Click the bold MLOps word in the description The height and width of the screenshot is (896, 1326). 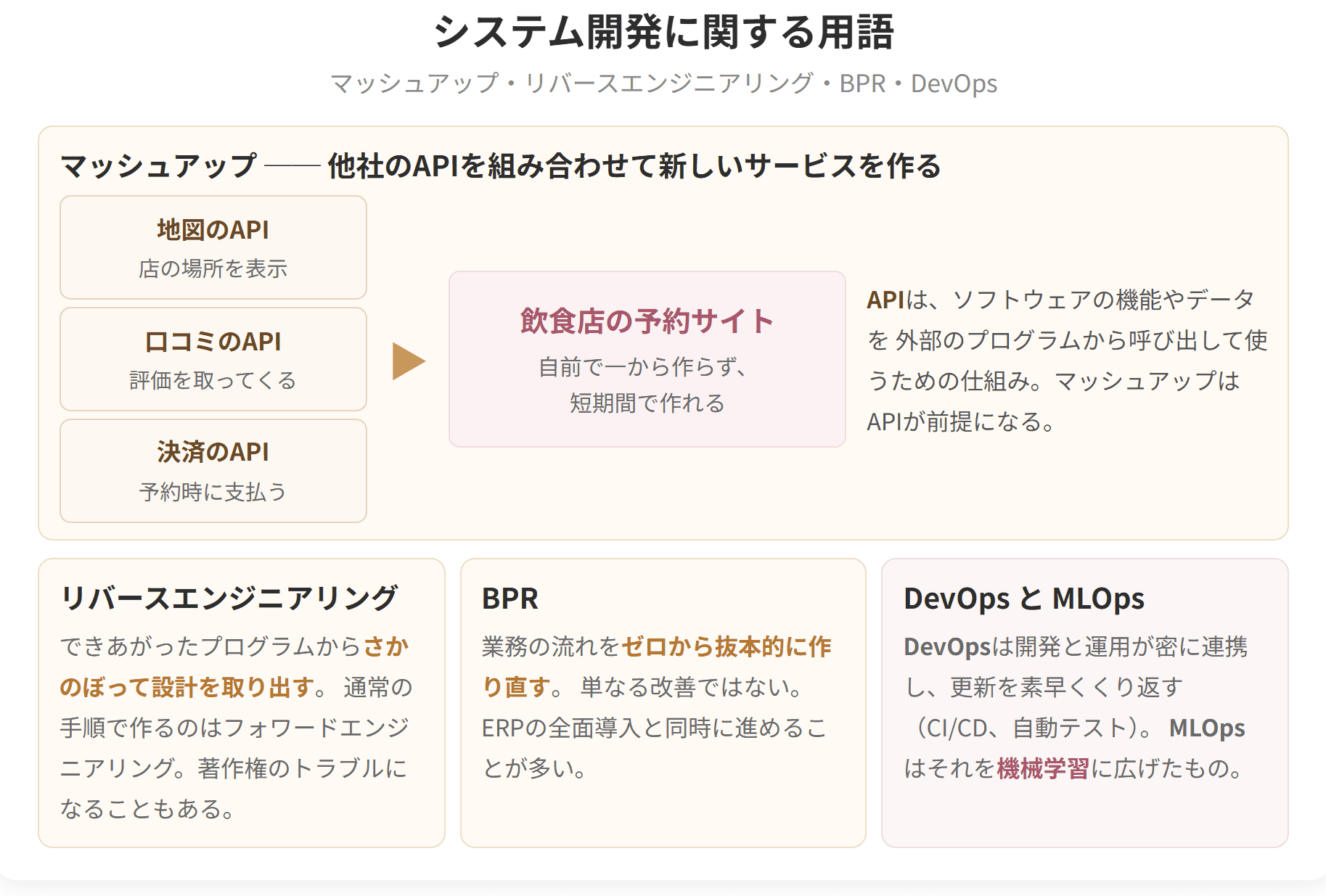[1206, 727]
